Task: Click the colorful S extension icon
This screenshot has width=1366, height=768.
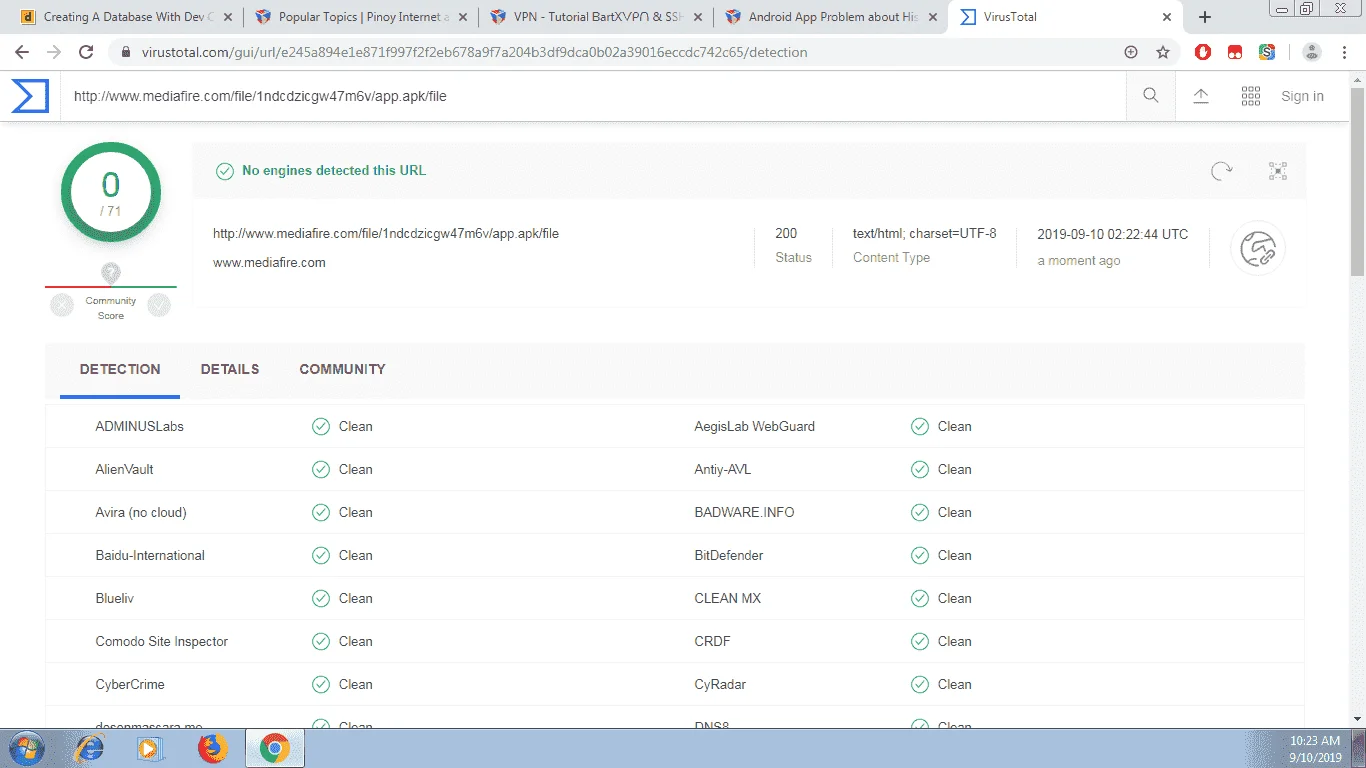Action: click(x=1267, y=52)
